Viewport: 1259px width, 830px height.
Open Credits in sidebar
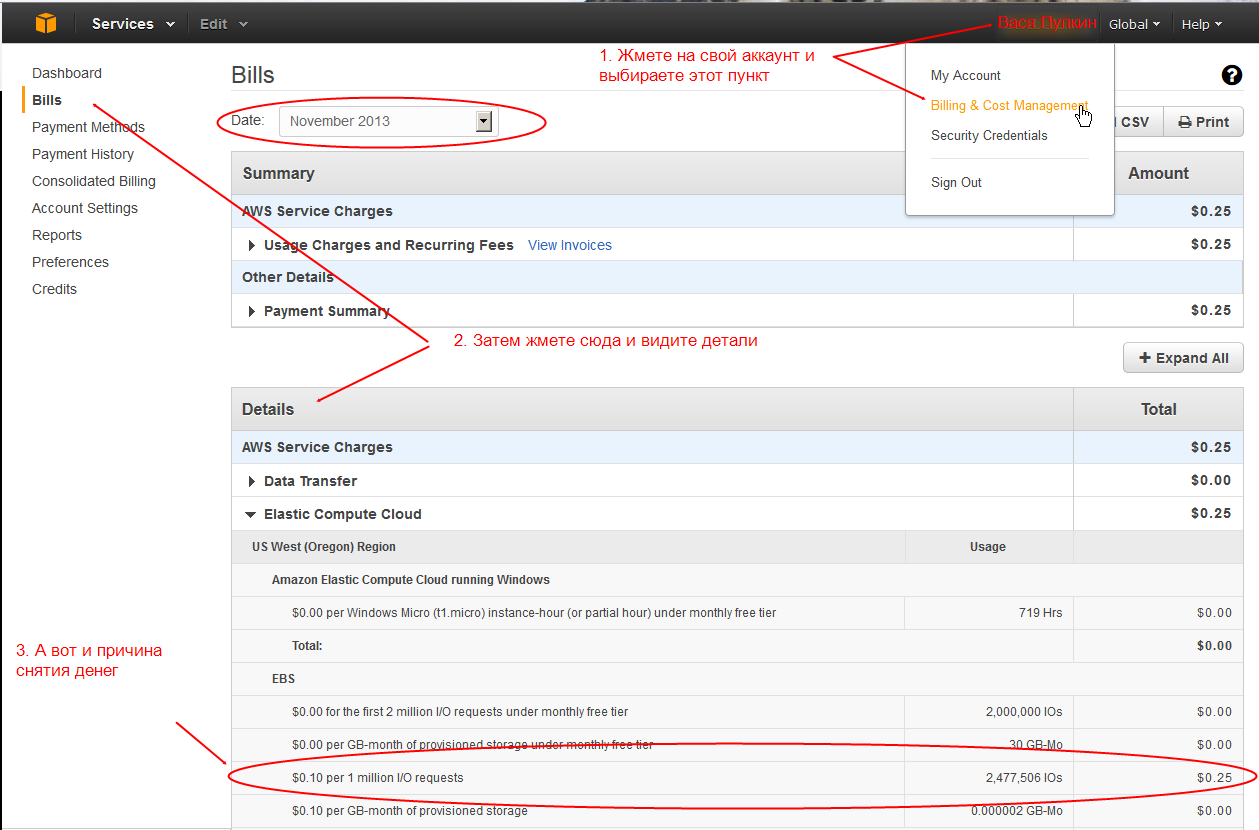[x=54, y=289]
